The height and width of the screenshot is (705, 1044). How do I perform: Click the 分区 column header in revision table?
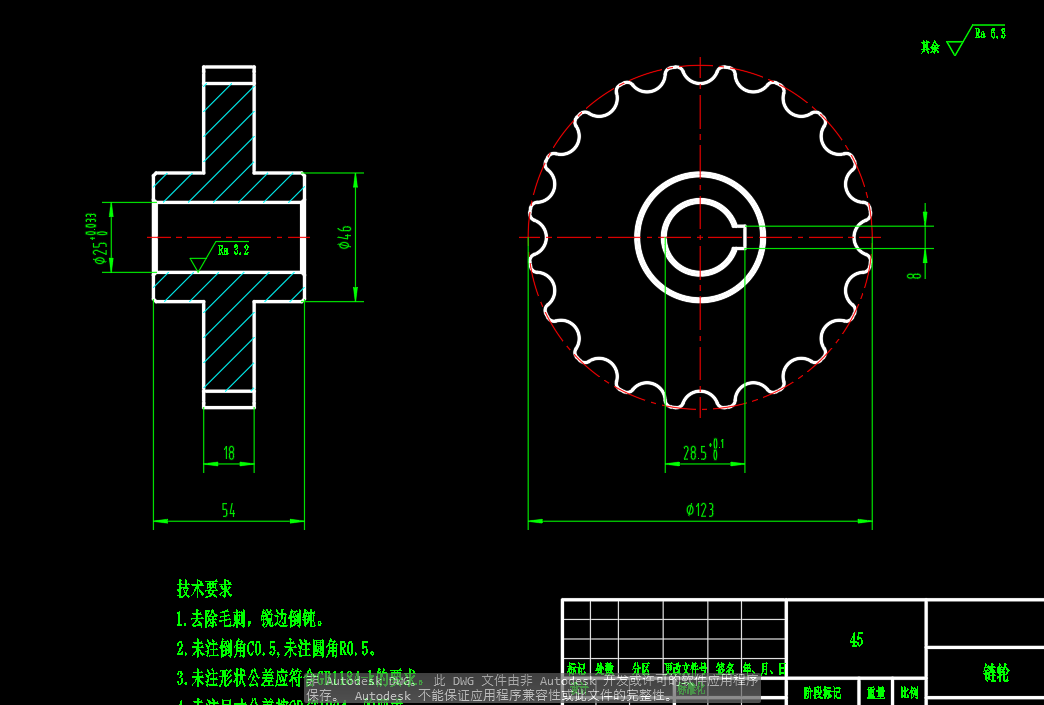pyautogui.click(x=641, y=668)
